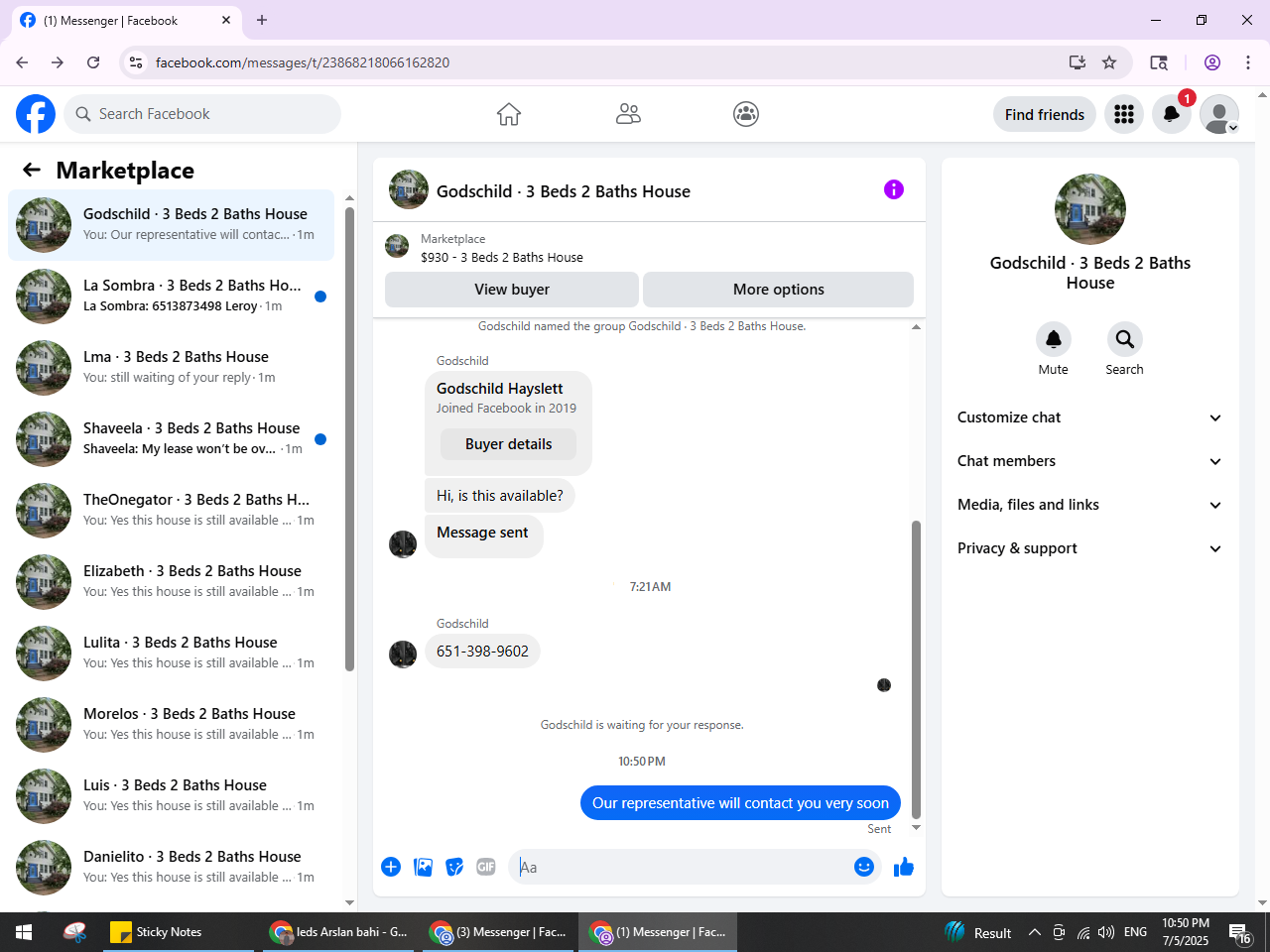
Task: Open the Shaveela conversation
Action: (171, 439)
